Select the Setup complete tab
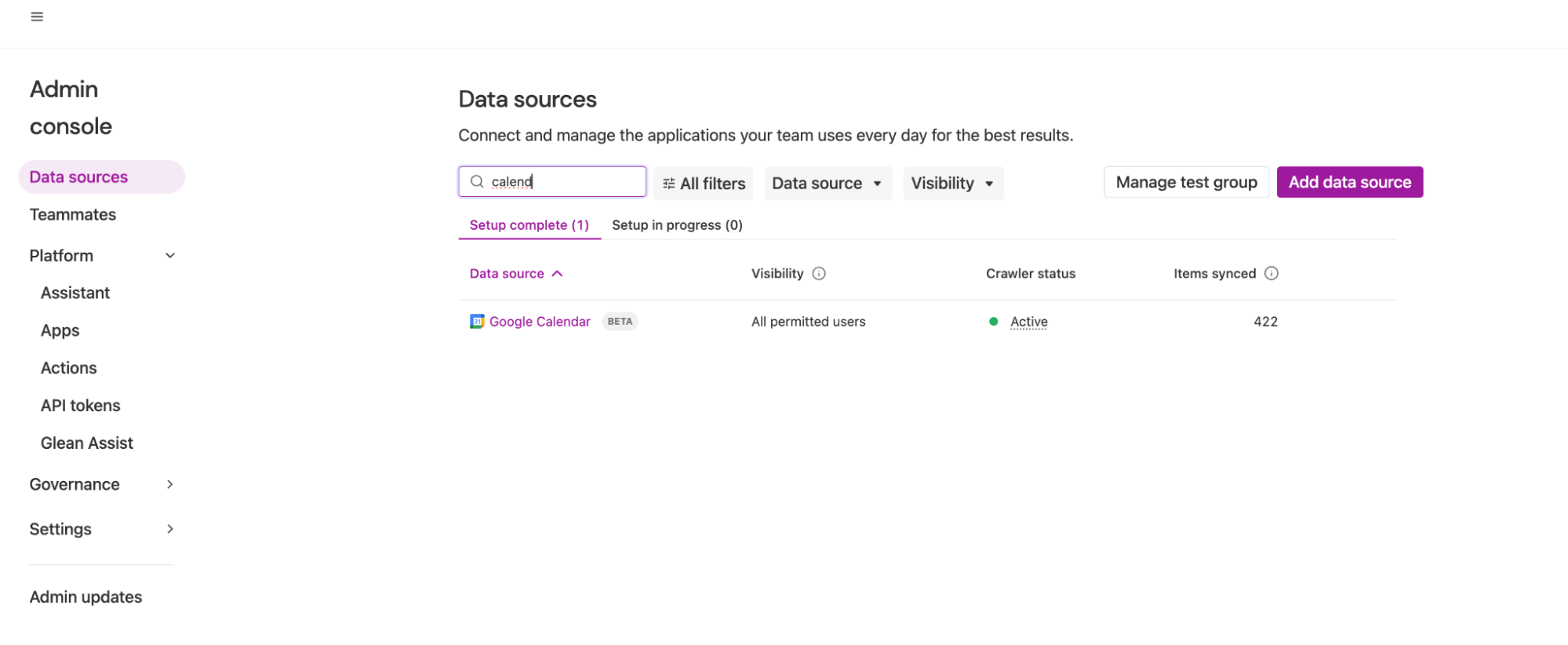1568x645 pixels. point(529,225)
